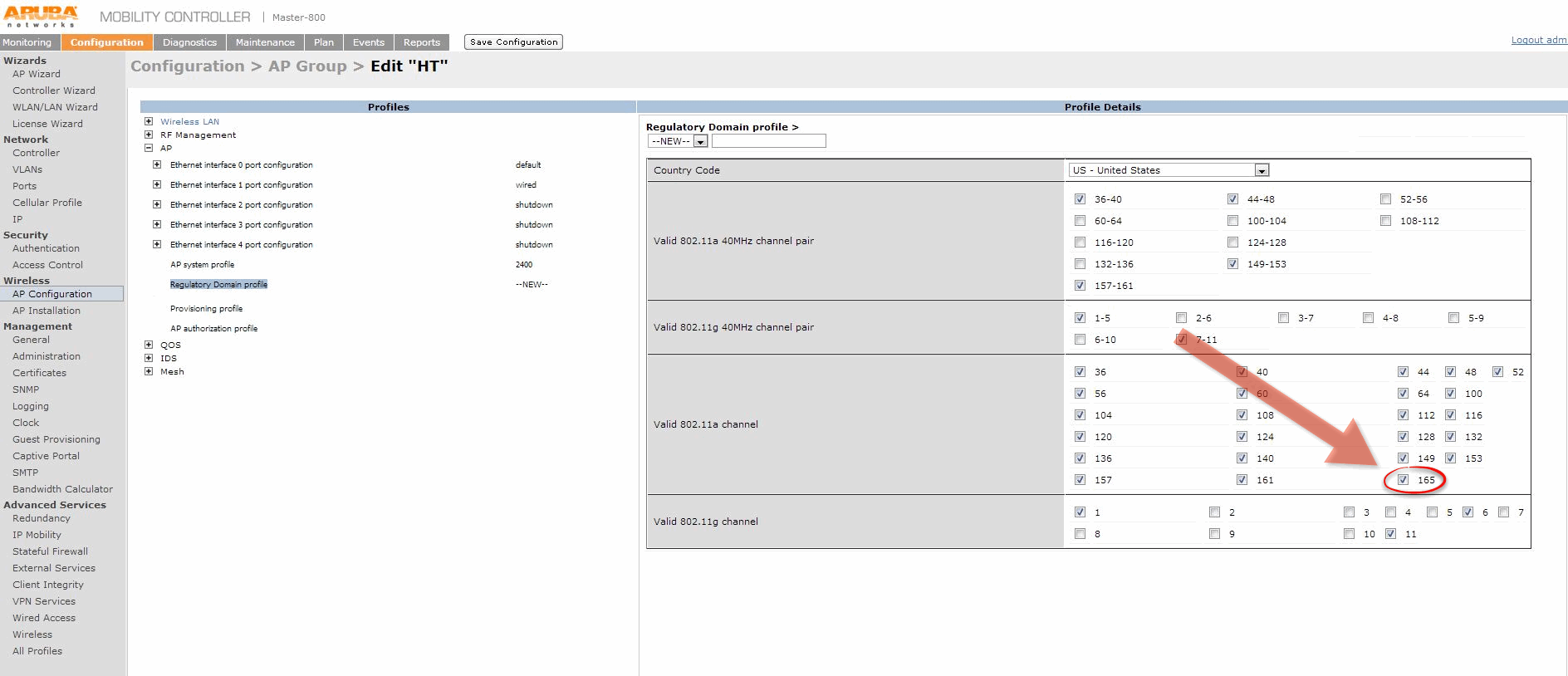Open the Monitoring tab

click(27, 42)
